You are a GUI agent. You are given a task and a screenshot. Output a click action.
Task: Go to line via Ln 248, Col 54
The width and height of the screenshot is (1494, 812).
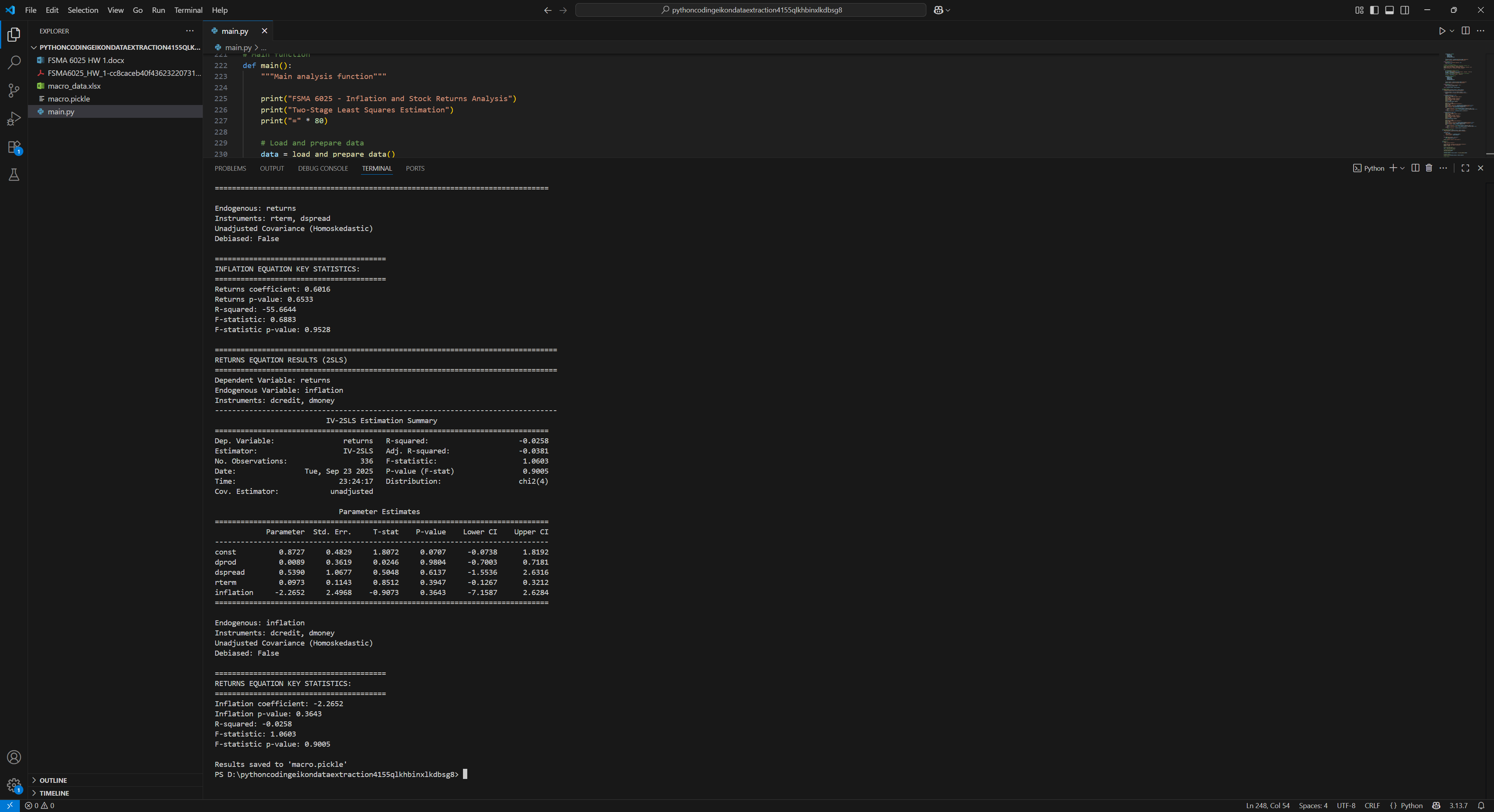pyautogui.click(x=1268, y=806)
